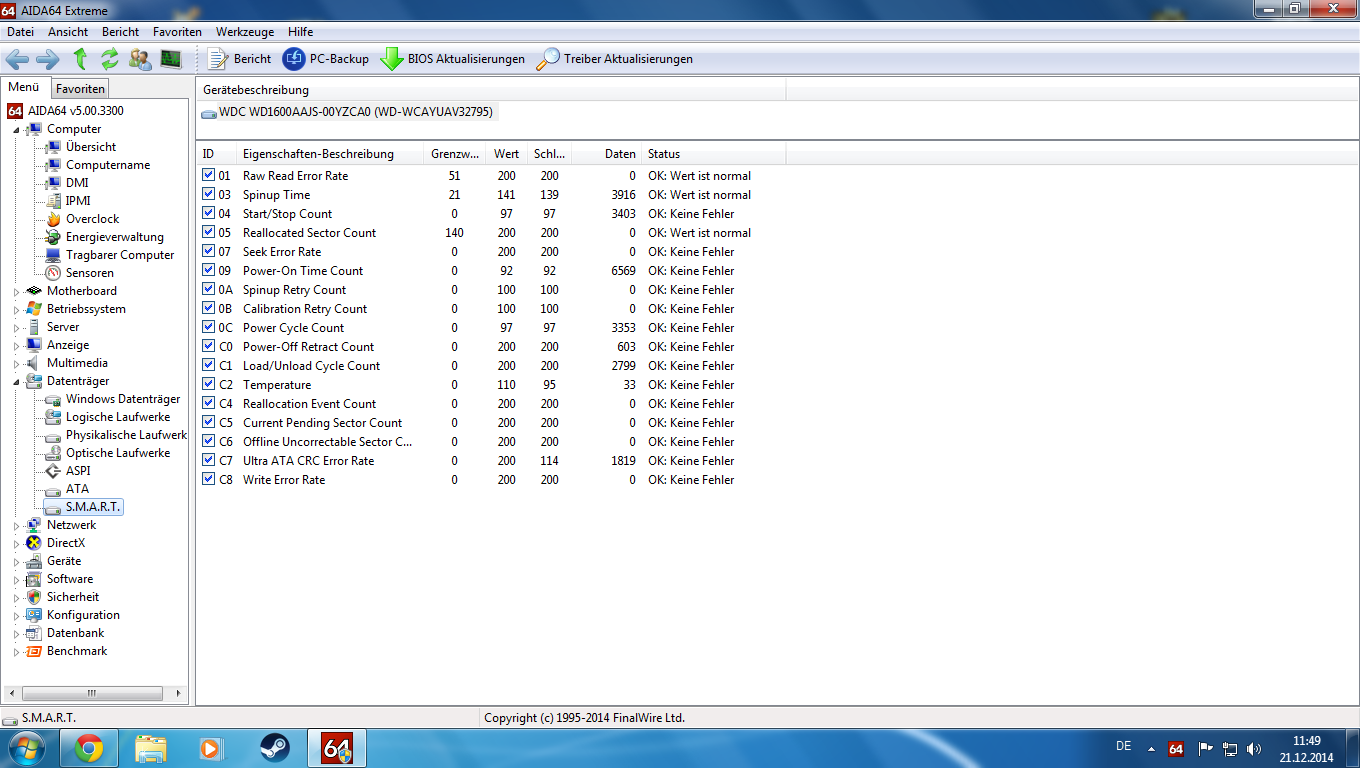Sort by the Status column header

pyautogui.click(x=714, y=154)
